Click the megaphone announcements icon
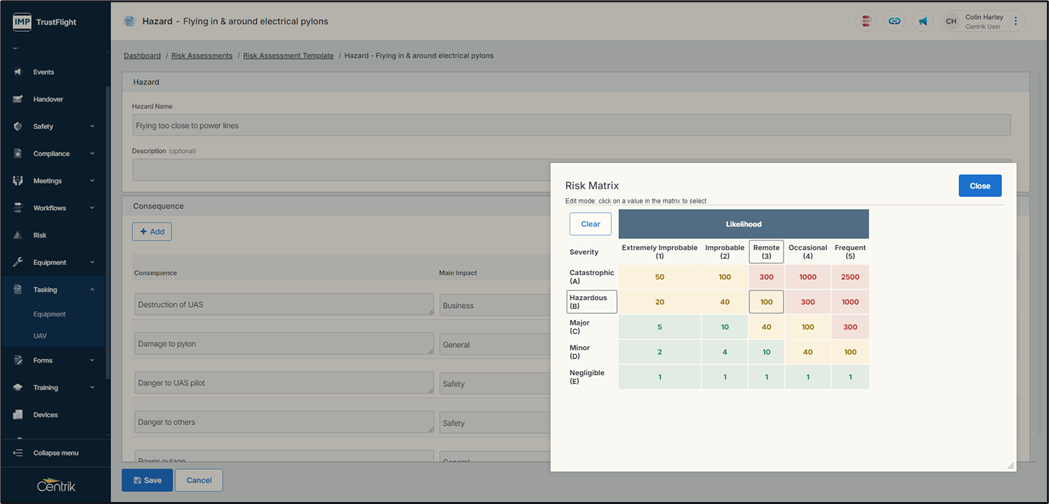The height and width of the screenshot is (504, 1049). click(x=923, y=21)
